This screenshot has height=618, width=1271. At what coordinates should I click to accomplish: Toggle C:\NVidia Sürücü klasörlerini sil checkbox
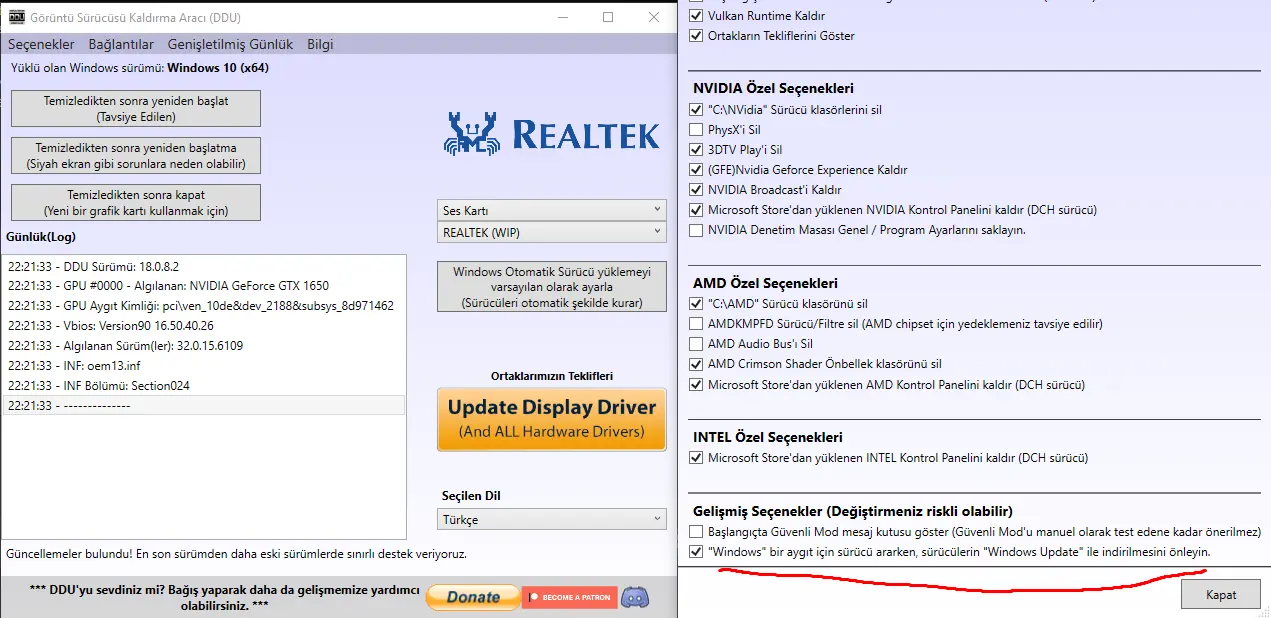pyautogui.click(x=697, y=110)
